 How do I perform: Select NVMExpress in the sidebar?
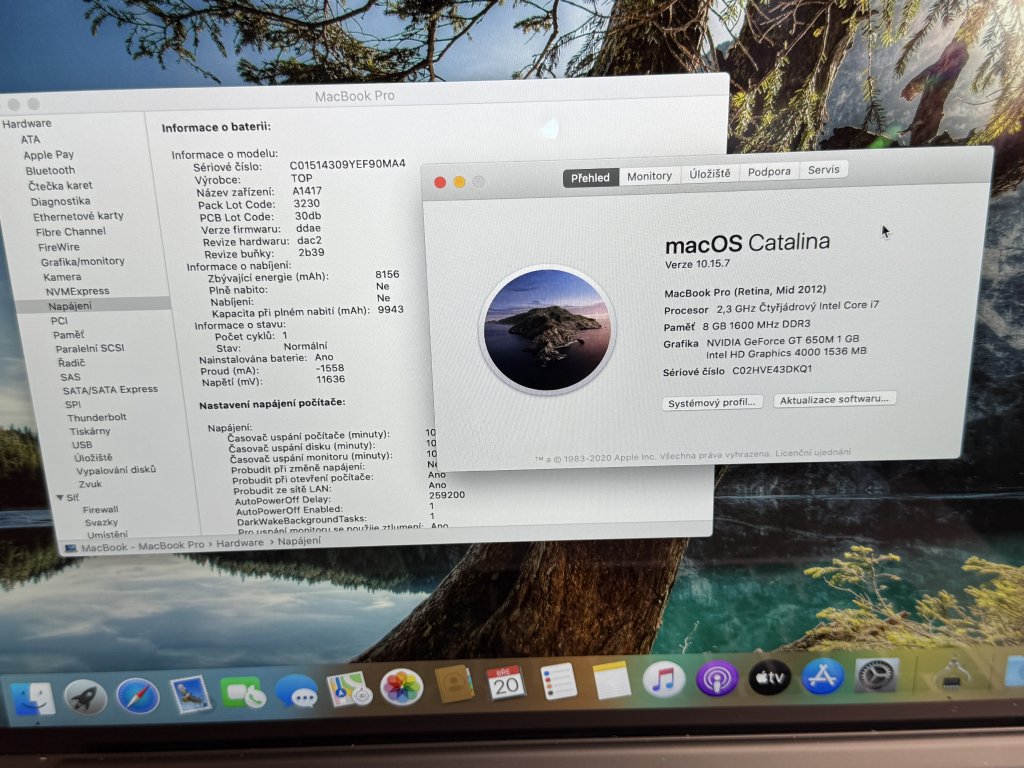[x=77, y=291]
